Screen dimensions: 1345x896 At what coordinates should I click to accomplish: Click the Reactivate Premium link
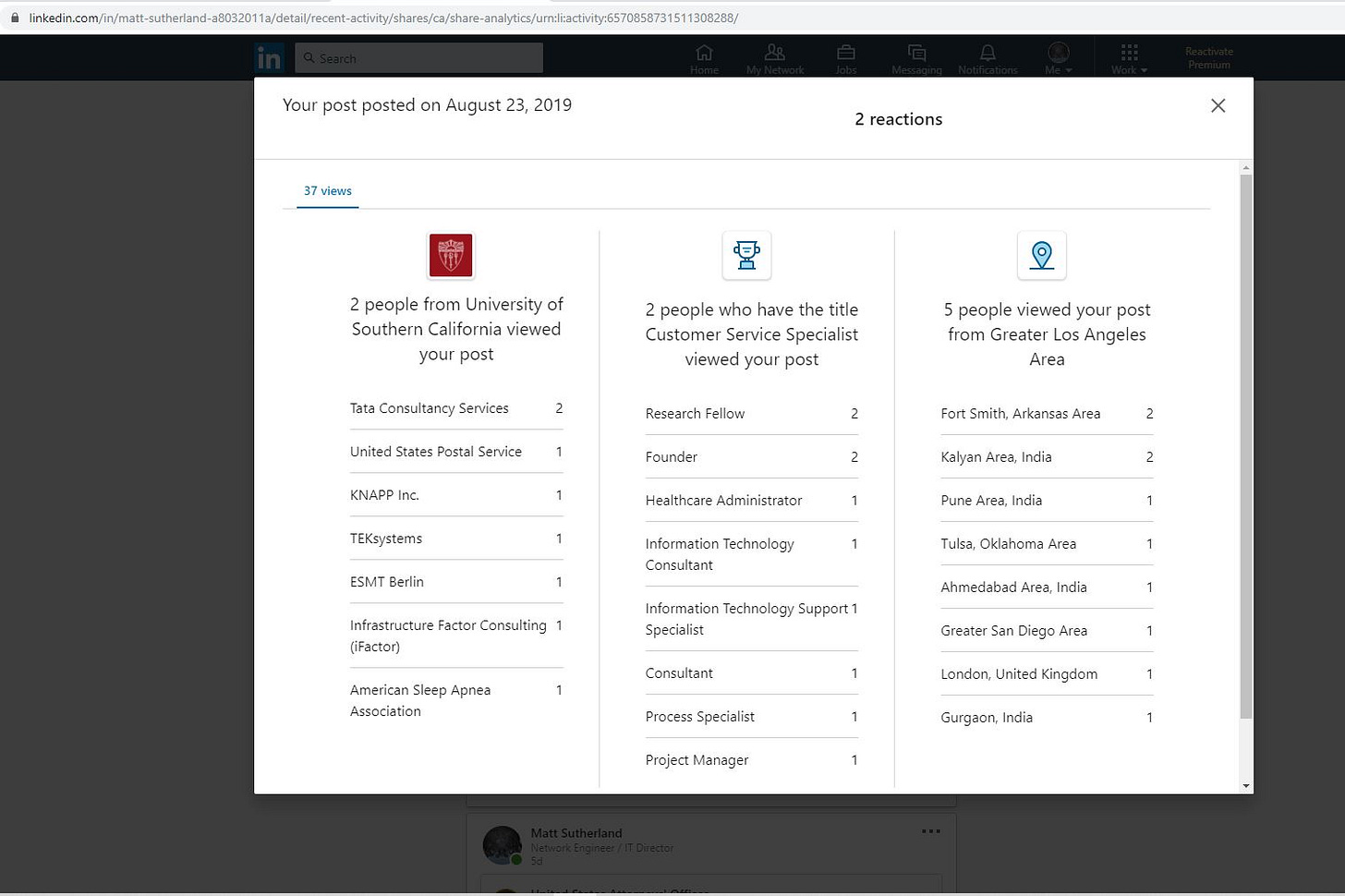1209,58
